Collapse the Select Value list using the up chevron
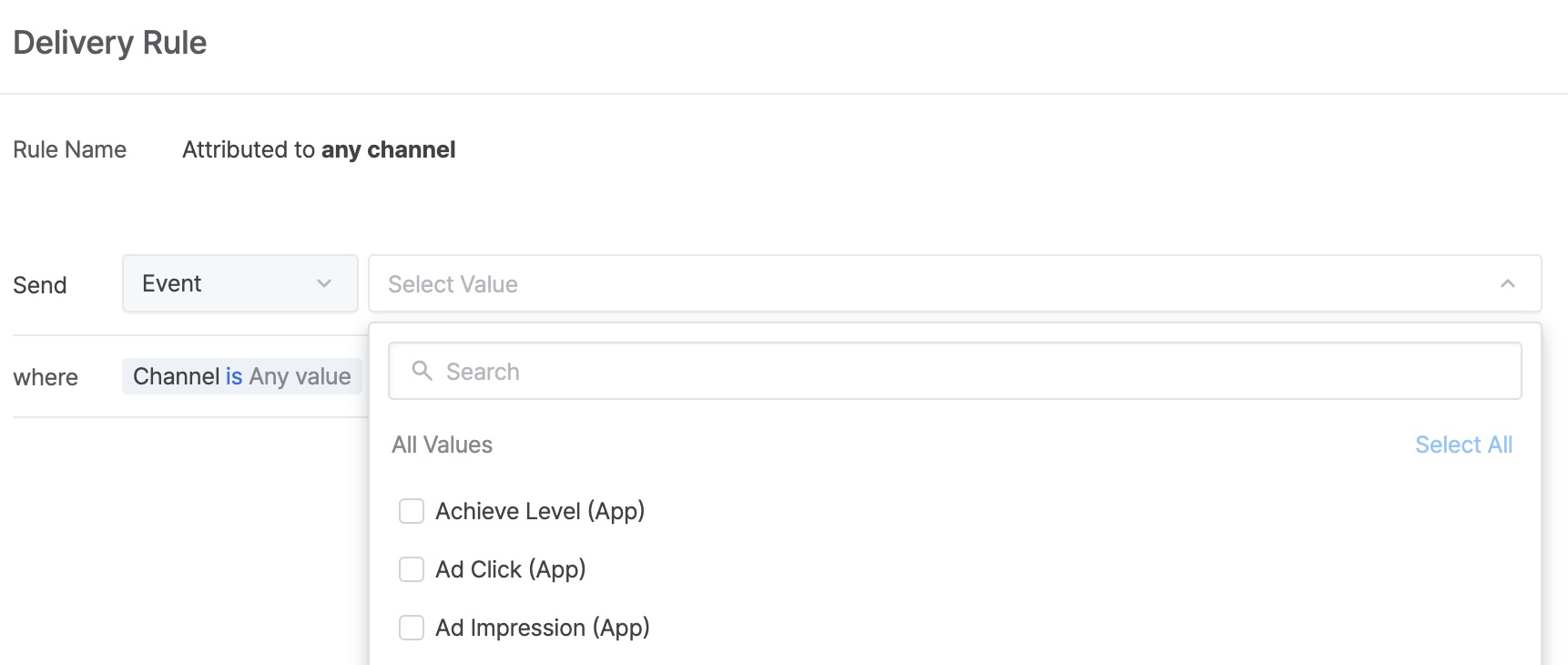Image resolution: width=1568 pixels, height=665 pixels. coord(1507,284)
